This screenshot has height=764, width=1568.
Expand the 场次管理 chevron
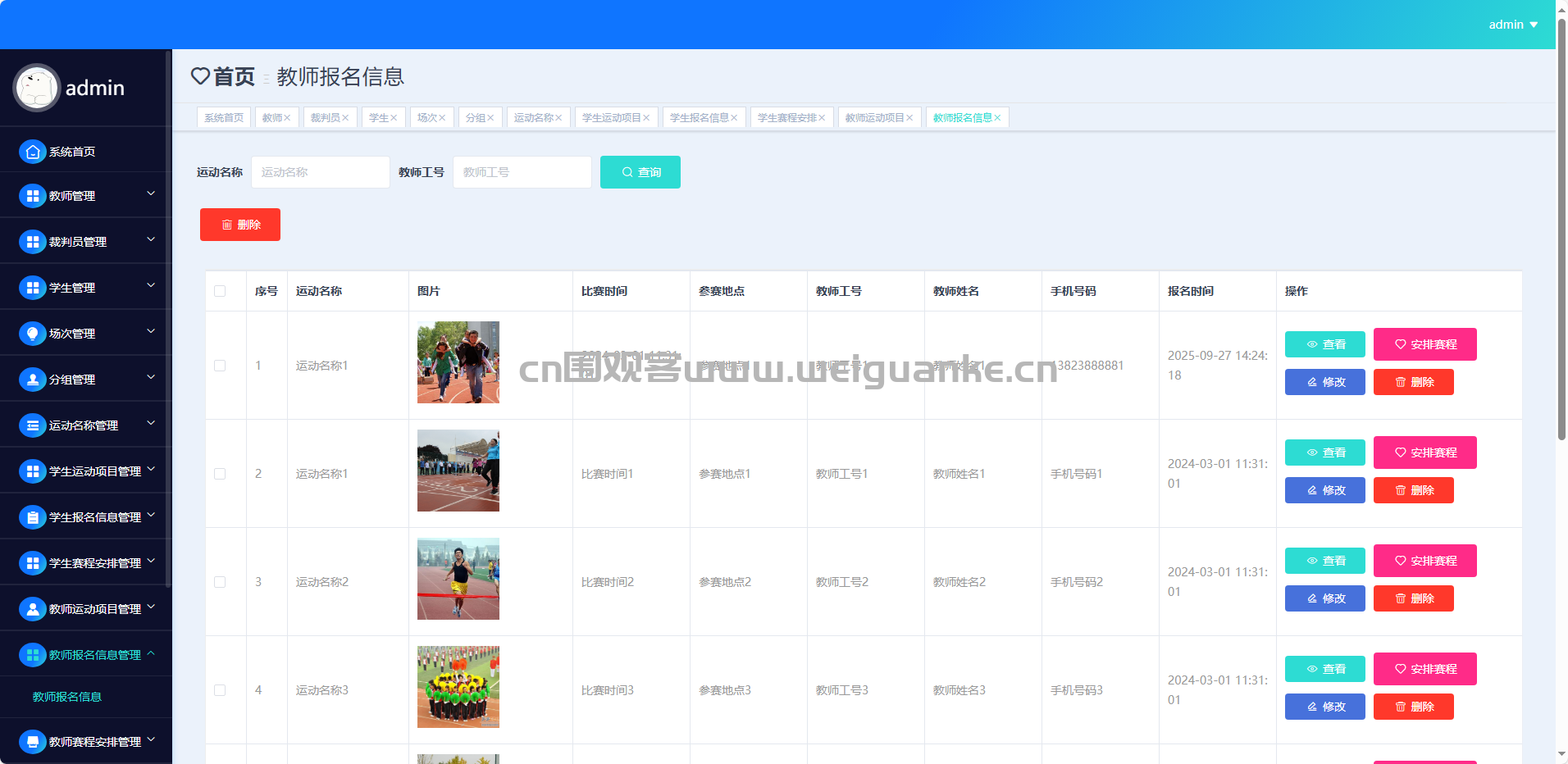[x=151, y=331]
